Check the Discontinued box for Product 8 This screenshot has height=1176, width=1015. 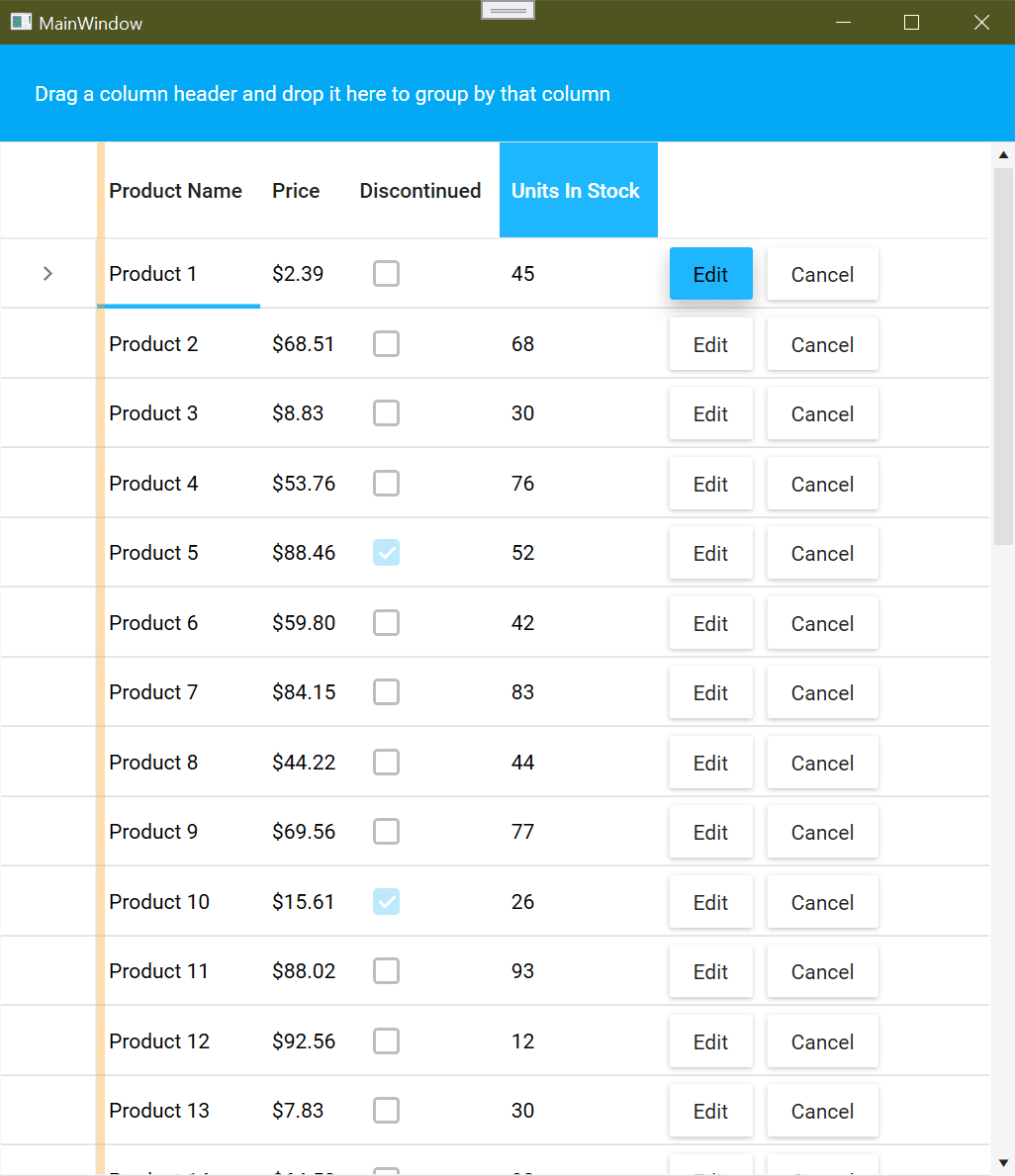point(386,763)
